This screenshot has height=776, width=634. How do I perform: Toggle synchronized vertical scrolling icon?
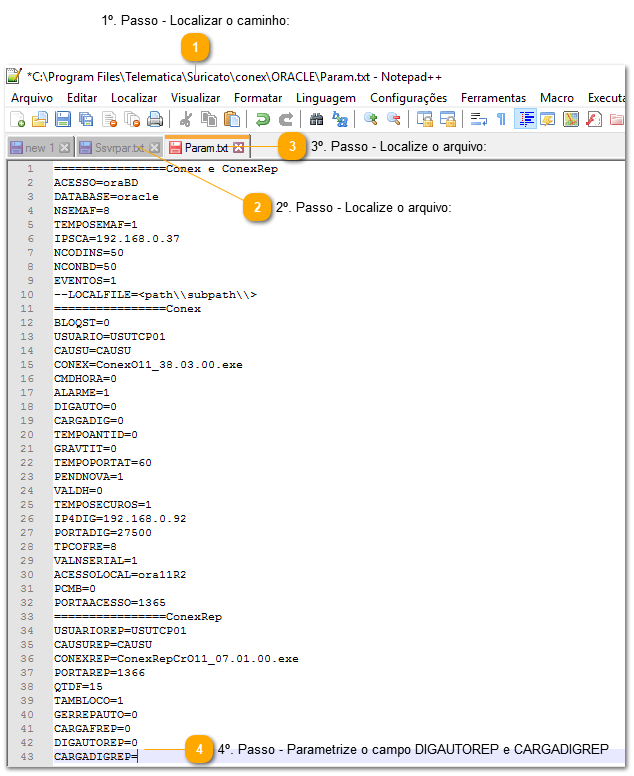coord(425,119)
